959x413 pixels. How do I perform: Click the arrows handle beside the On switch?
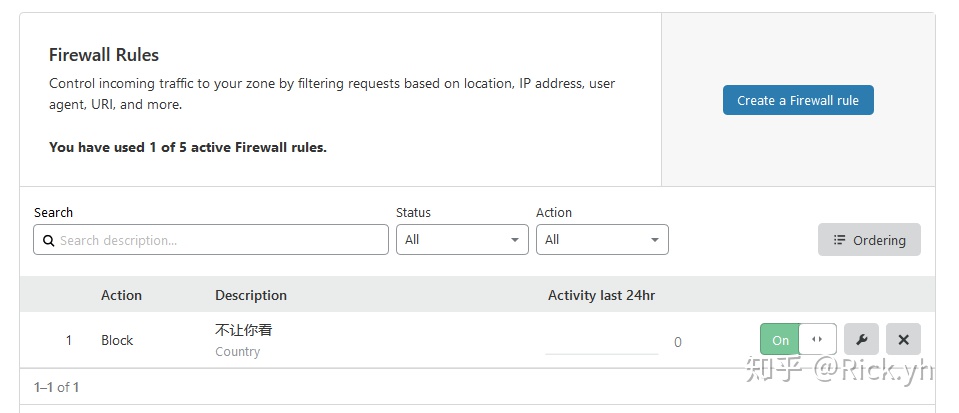(817, 340)
